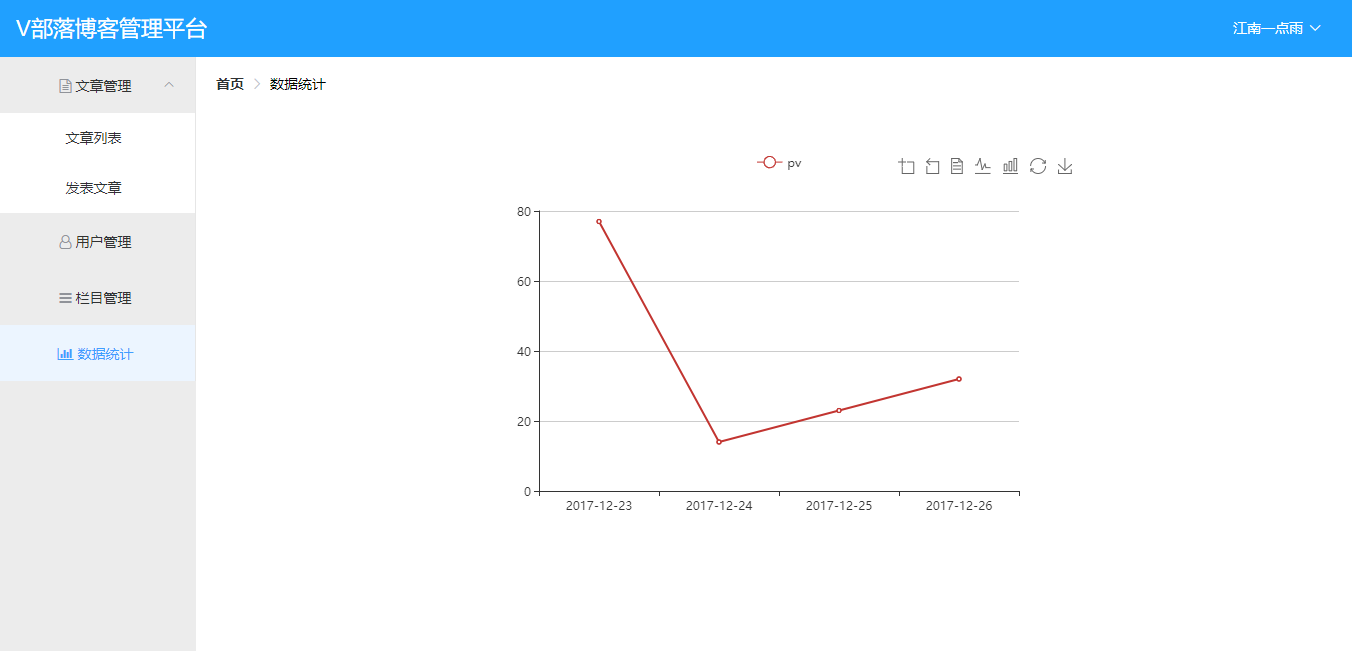Switch chart to bar type

click(x=1010, y=166)
